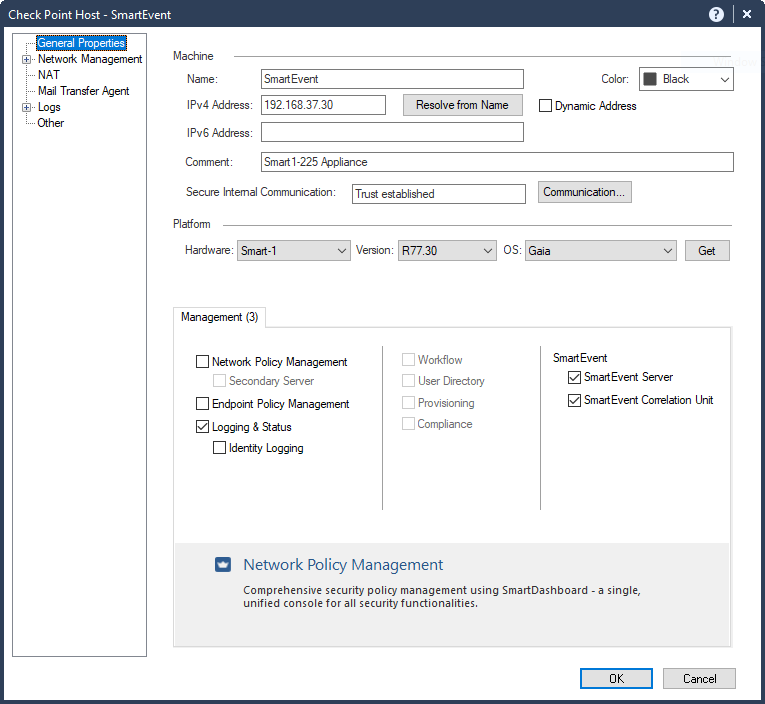
Task: Expand the Network Management tree node
Action: [x=27, y=59]
